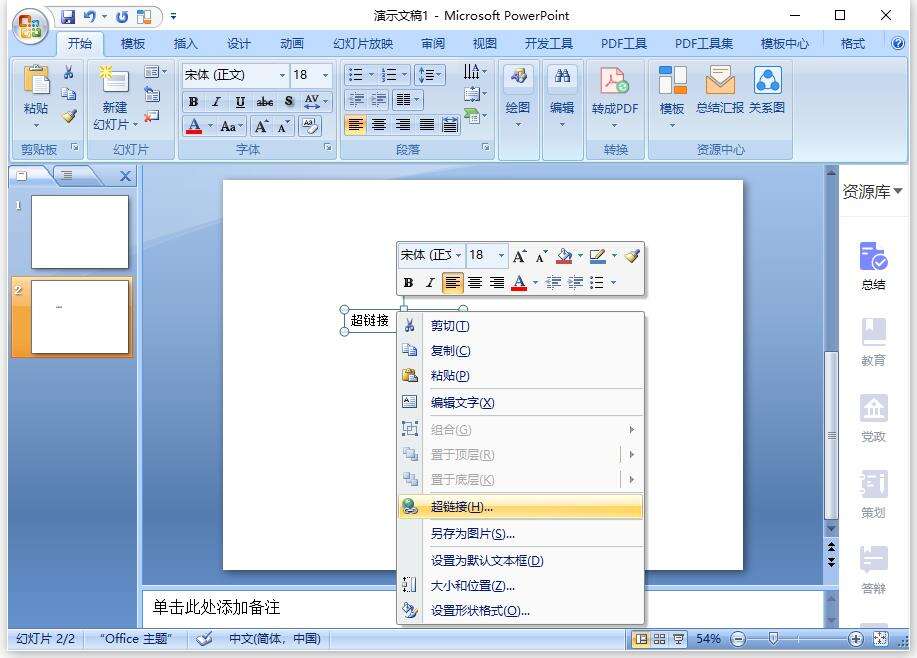Click the notes area to add notes

click(x=483, y=608)
